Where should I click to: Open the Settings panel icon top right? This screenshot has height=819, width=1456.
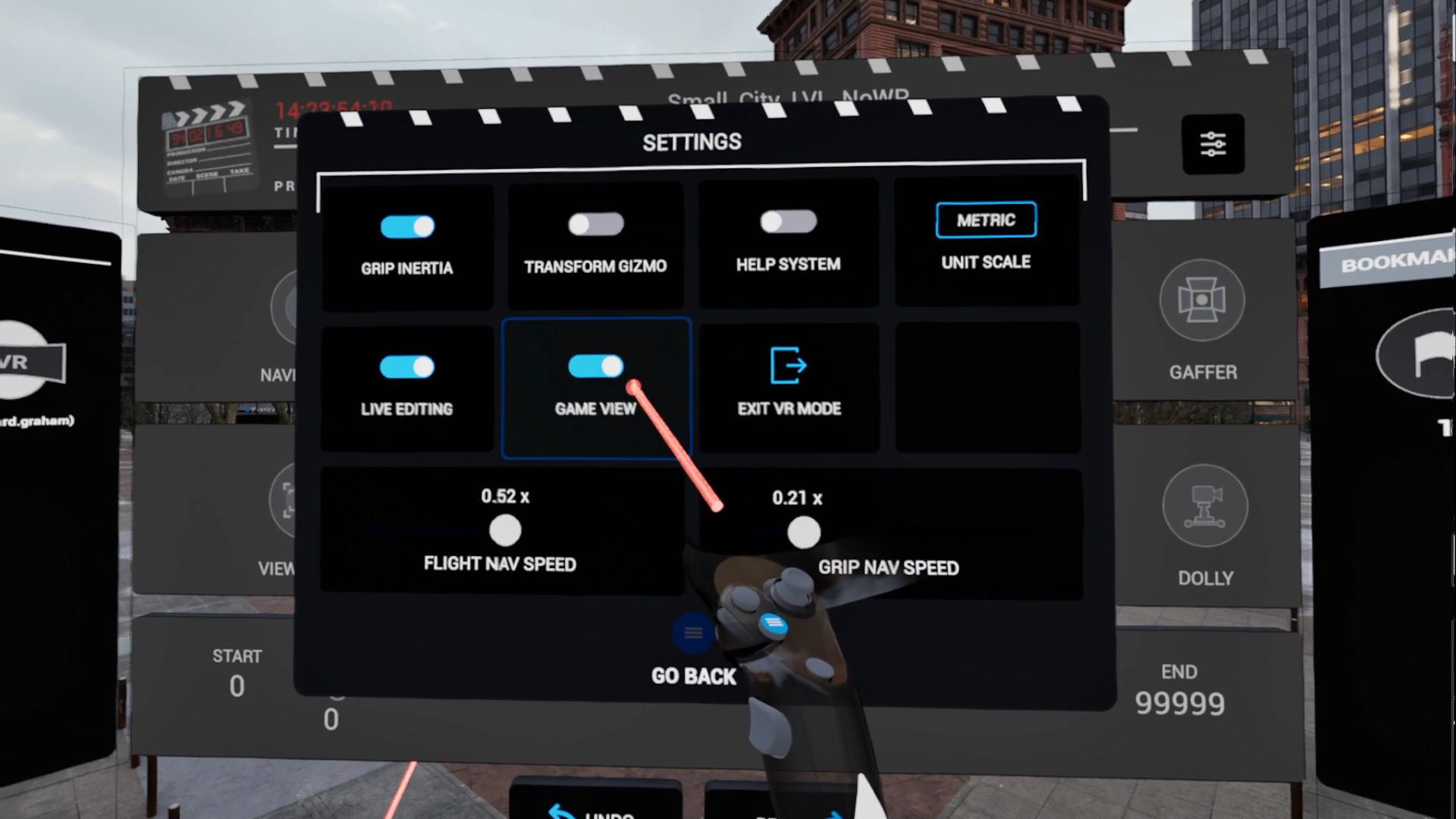pos(1212,144)
